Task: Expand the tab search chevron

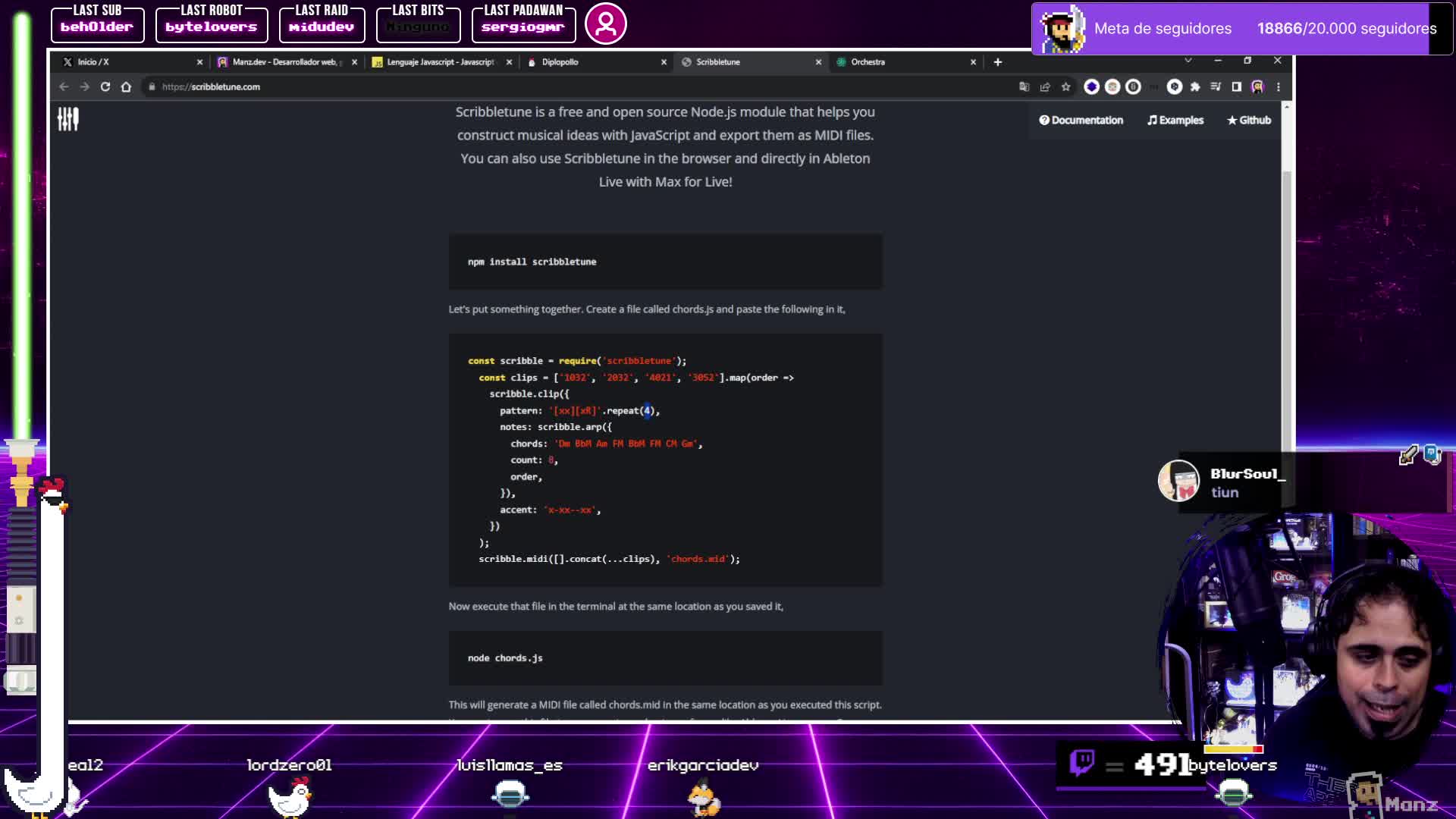Action: click(x=1188, y=60)
